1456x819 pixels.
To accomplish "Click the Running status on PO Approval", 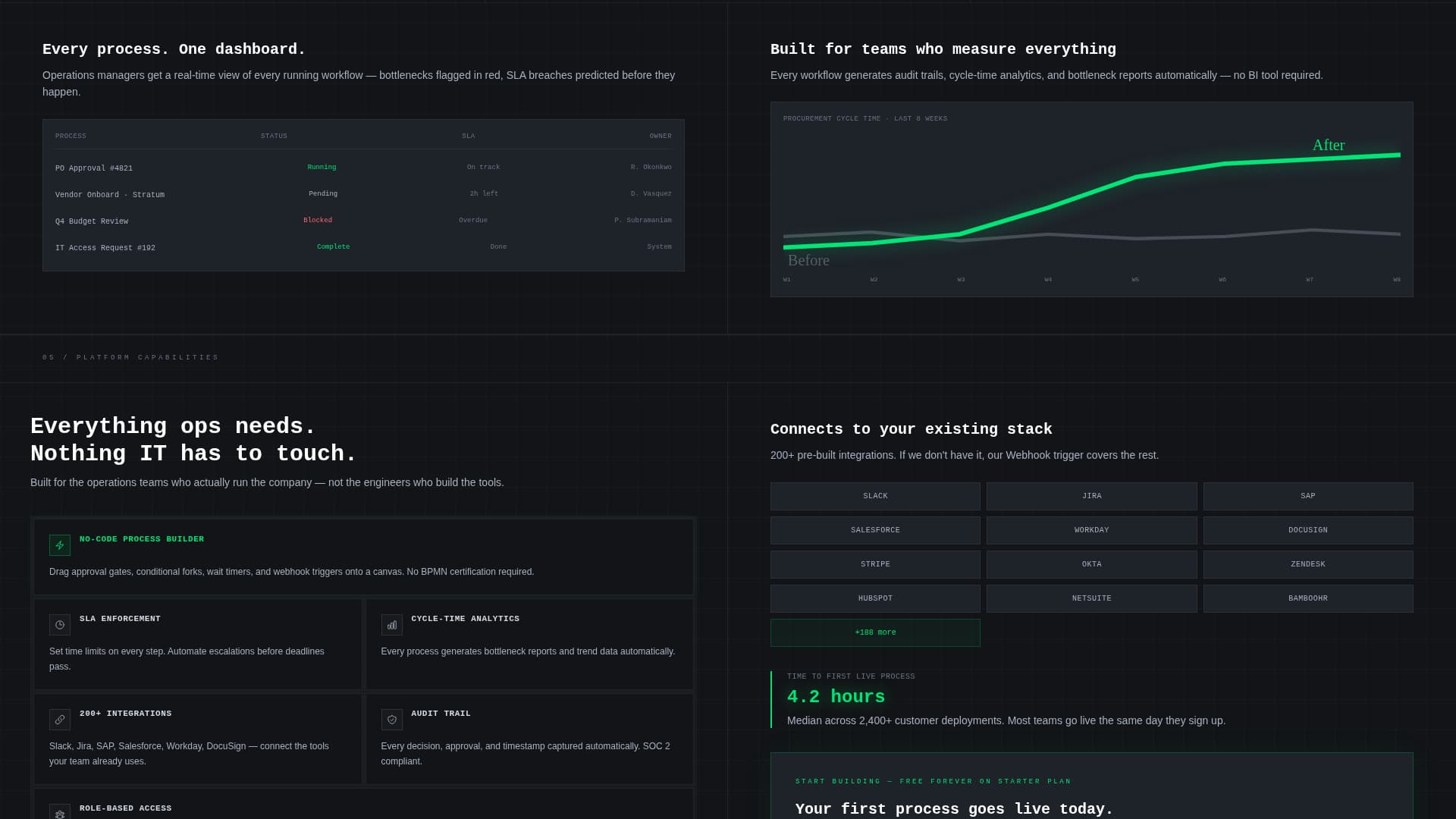I will [x=322, y=167].
